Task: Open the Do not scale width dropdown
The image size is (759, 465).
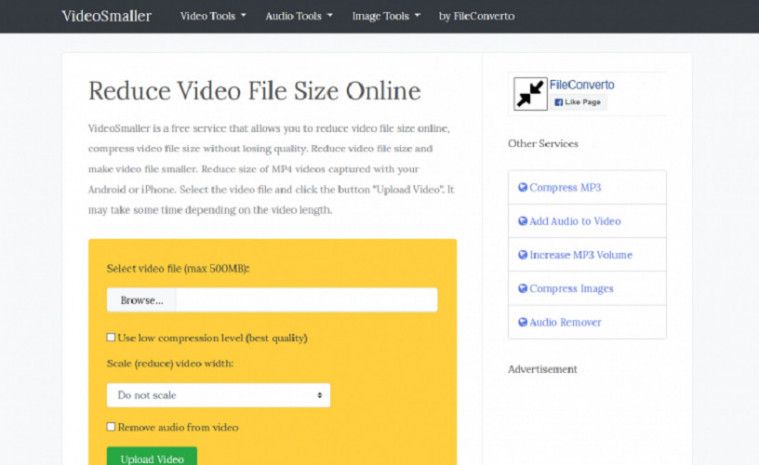Action: [x=218, y=395]
